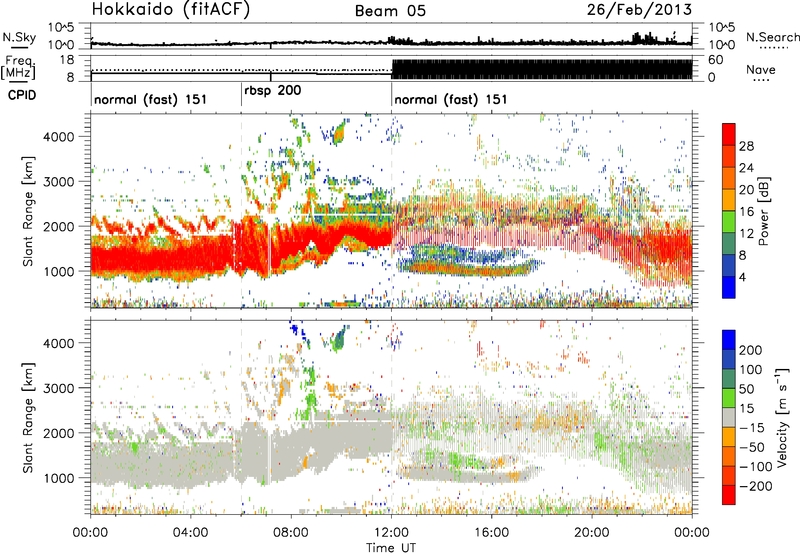Click the "1000" tick of the velocity panel
This screenshot has width=800, height=554.
[x=59, y=479]
